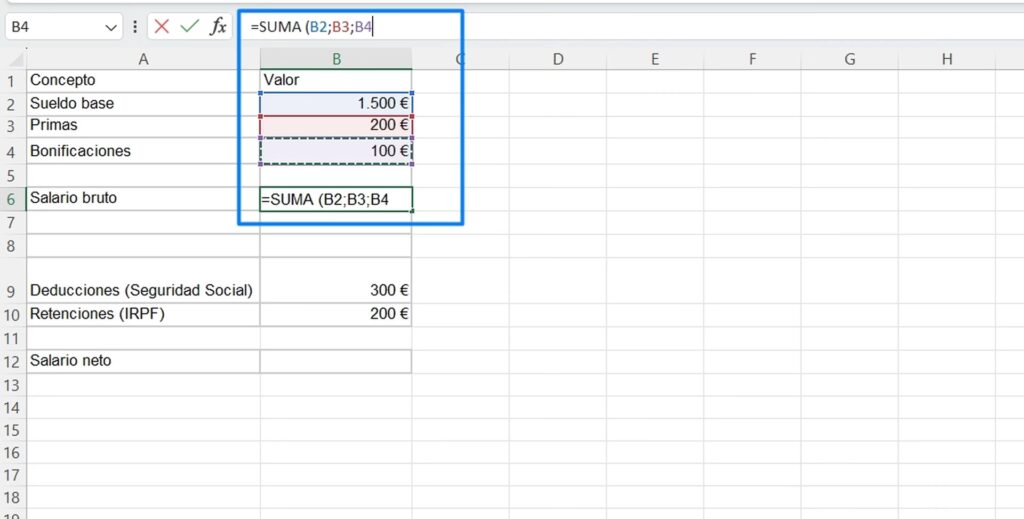Click the Primas value cell in column B
This screenshot has width=1024, height=519.
(x=336, y=125)
